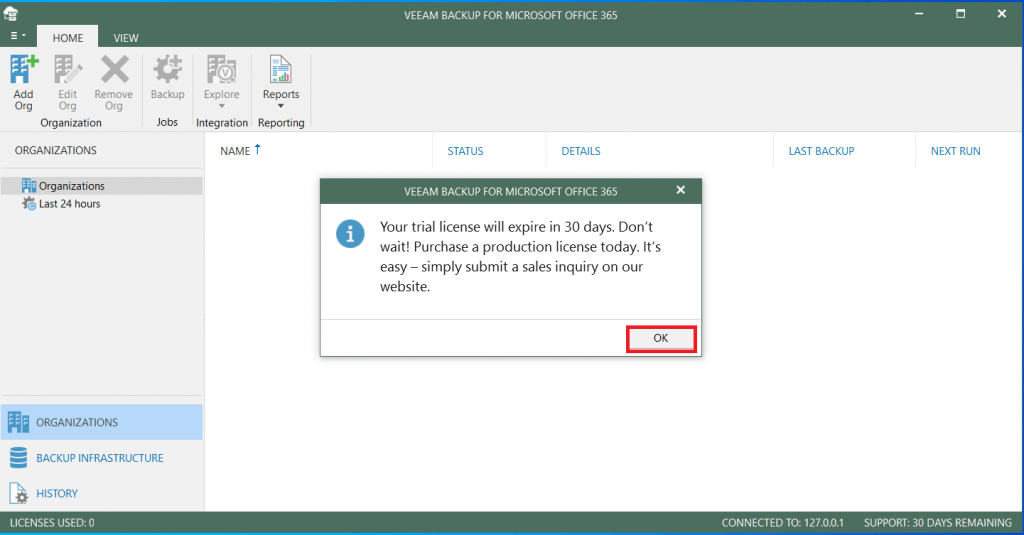Close the trial license dialog with X
This screenshot has width=1024, height=535.
pos(681,190)
